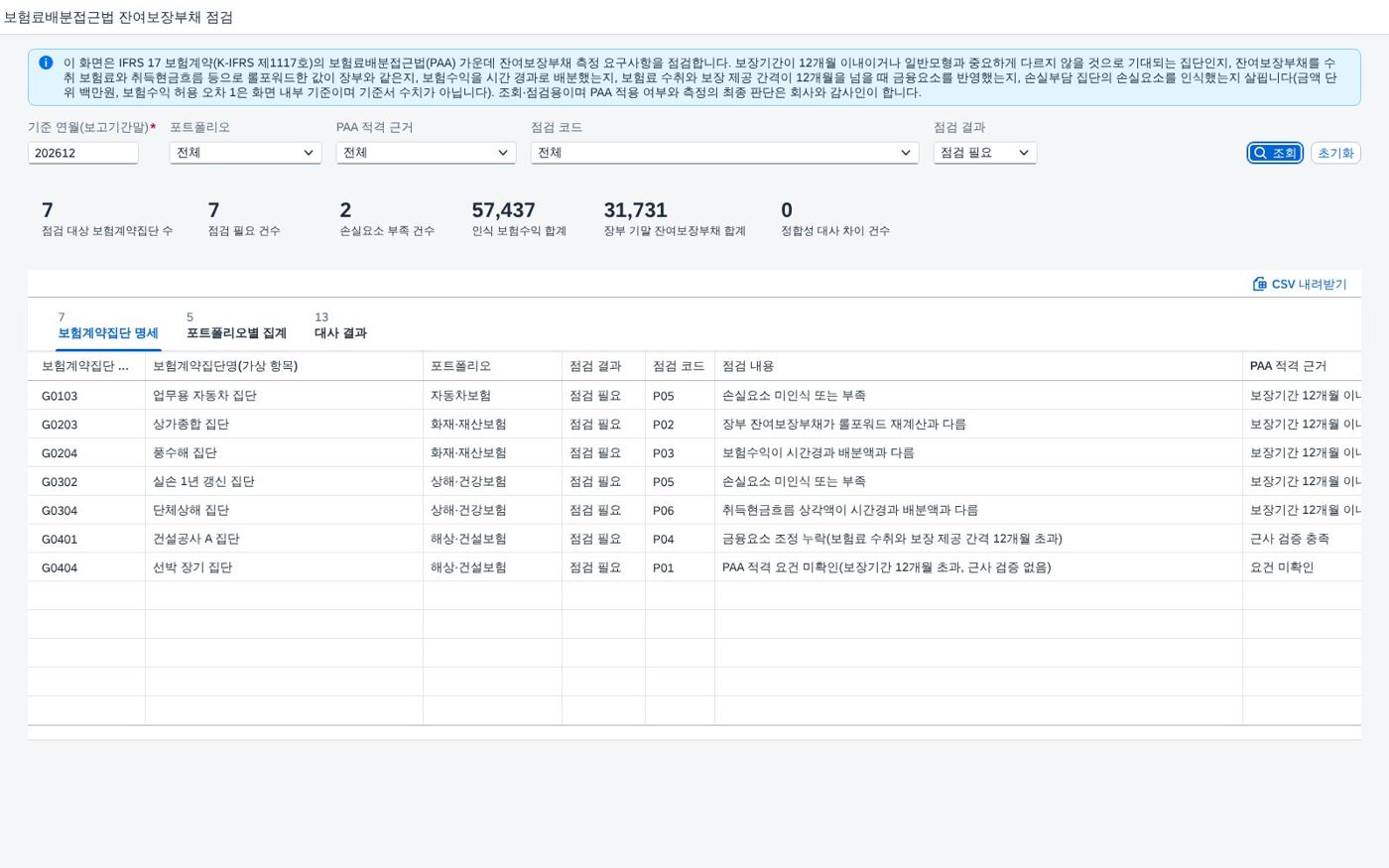Click the 근사 검증 충족 cell
This screenshot has height=868, width=1389.
pos(1302,540)
